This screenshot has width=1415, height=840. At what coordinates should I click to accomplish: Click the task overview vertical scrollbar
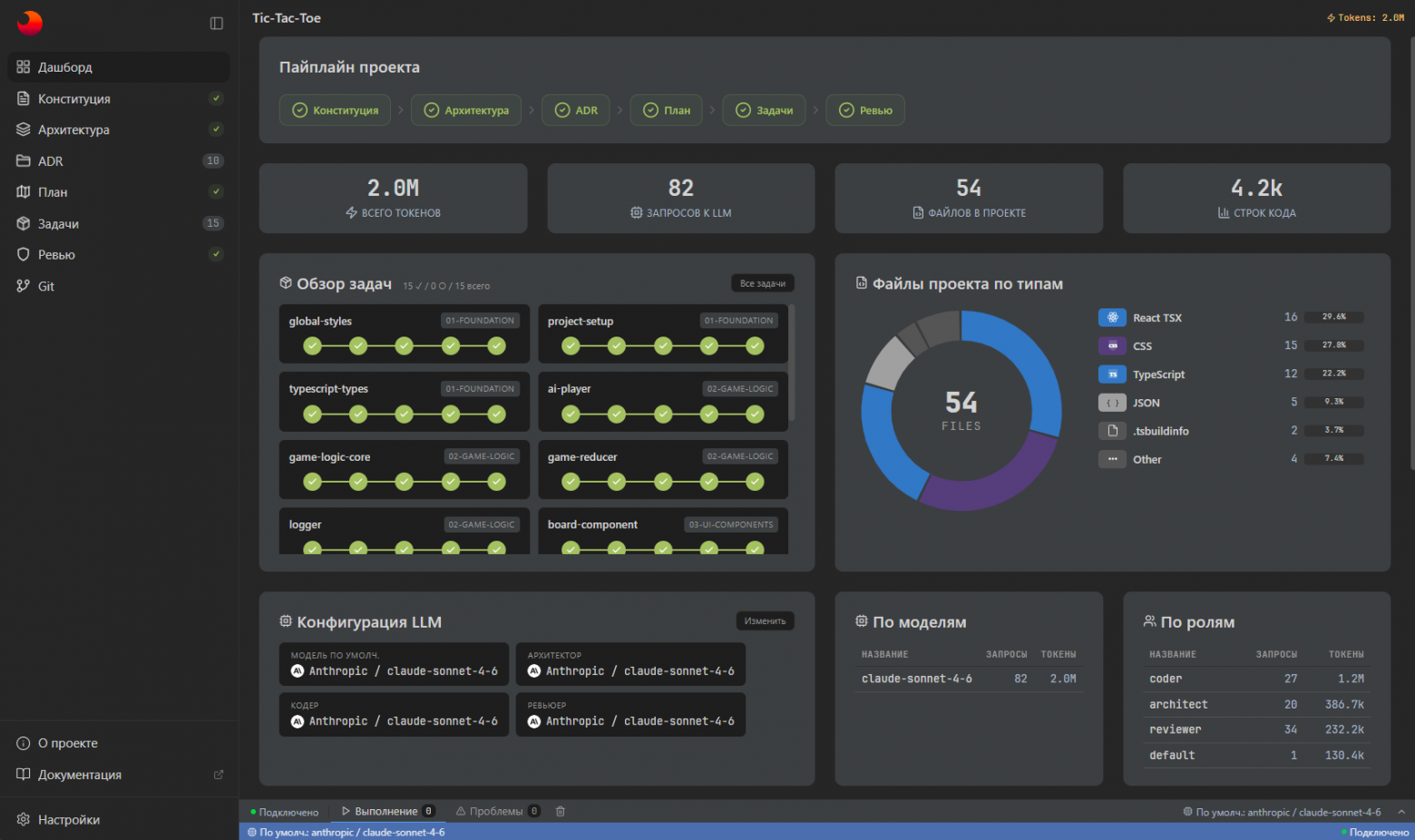[x=792, y=363]
